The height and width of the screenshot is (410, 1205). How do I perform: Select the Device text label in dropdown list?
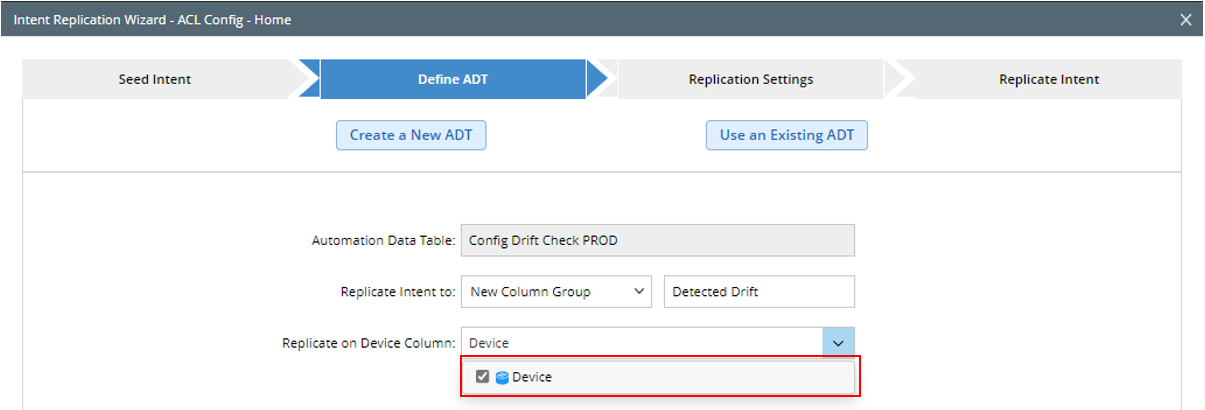tap(532, 377)
